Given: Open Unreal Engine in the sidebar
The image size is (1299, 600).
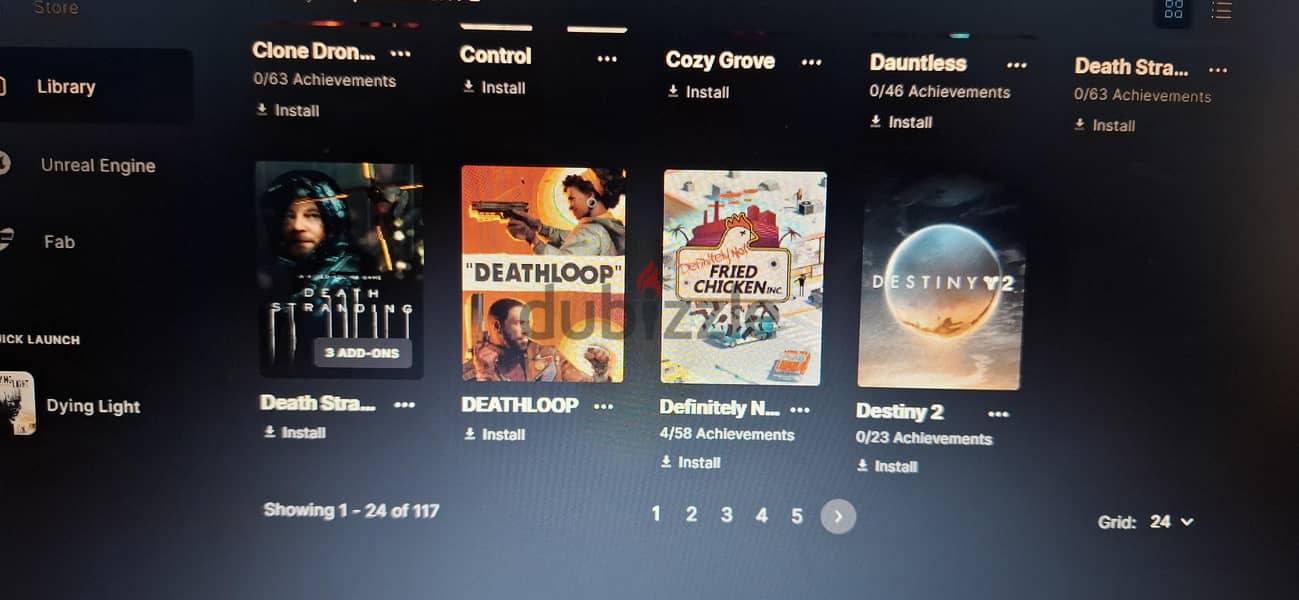Looking at the screenshot, I should pyautogui.click(x=97, y=166).
